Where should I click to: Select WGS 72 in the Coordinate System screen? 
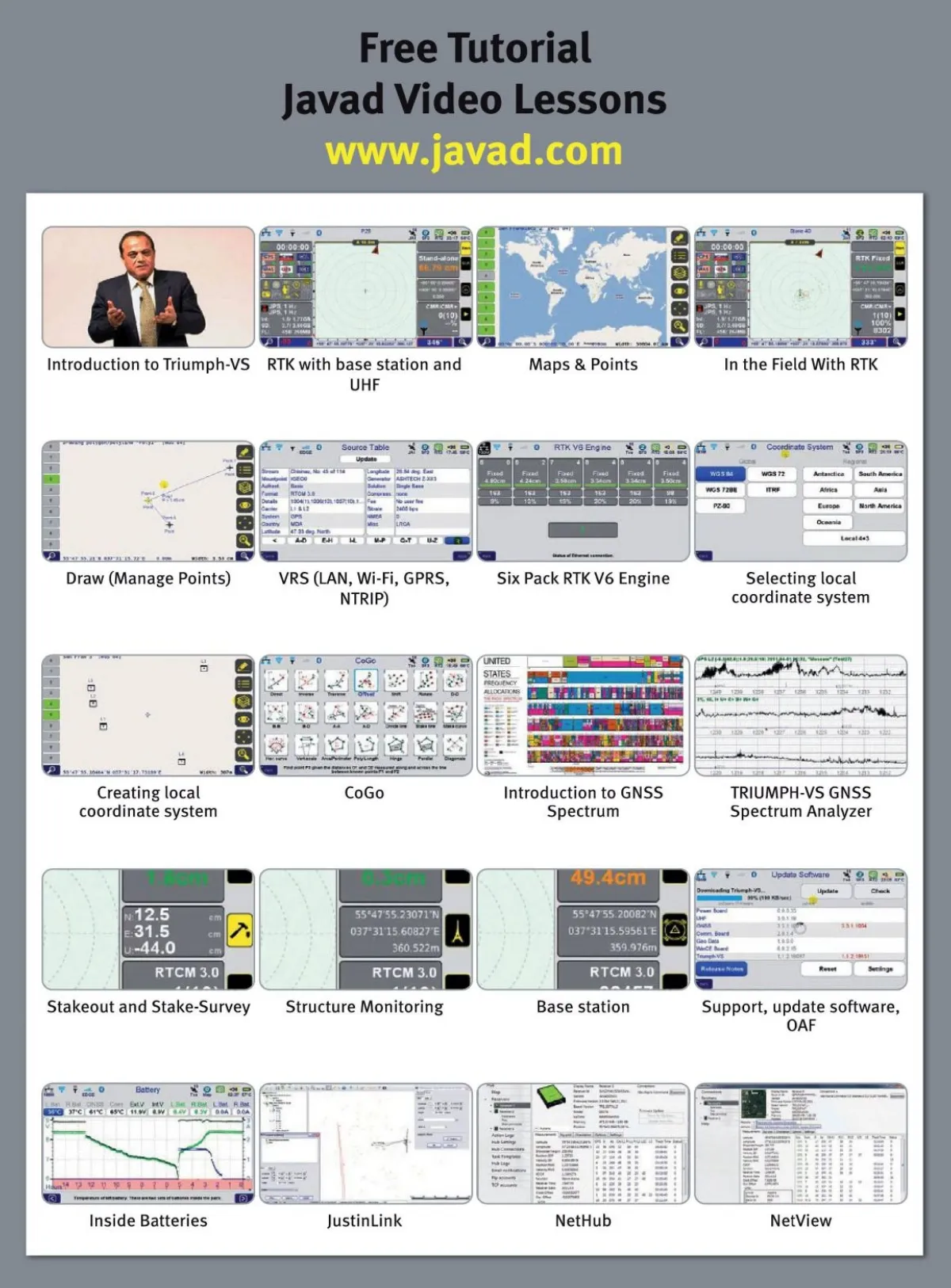pos(773,474)
